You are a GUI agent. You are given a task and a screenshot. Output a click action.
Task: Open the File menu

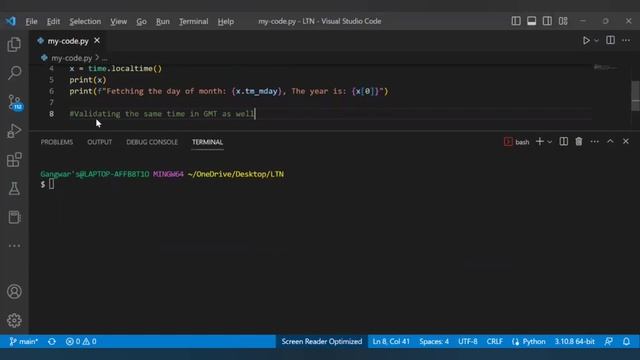31,21
